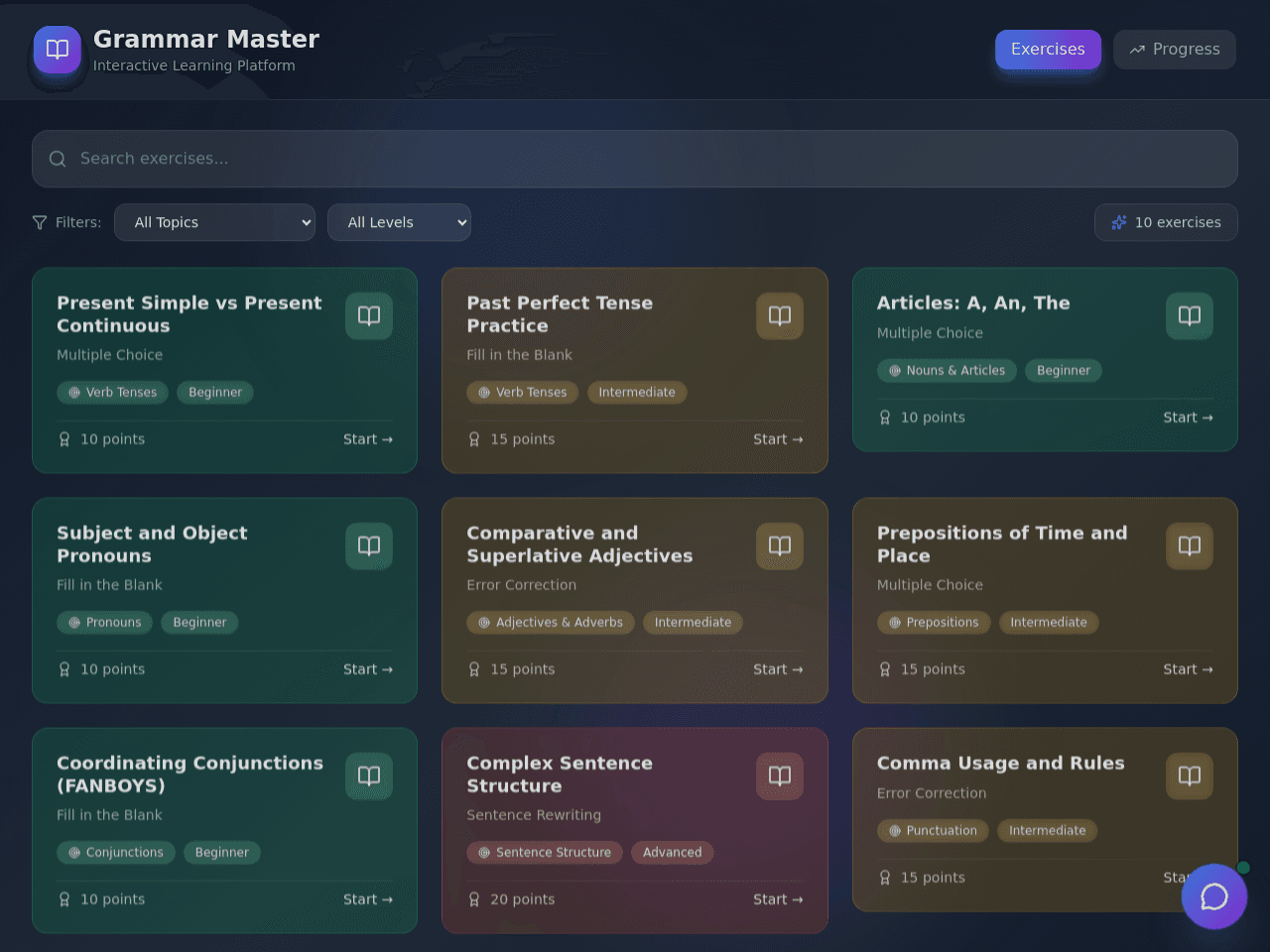Click the book icon on Present Simple vs Present Continuous card
Image resolution: width=1270 pixels, height=952 pixels.
[369, 315]
